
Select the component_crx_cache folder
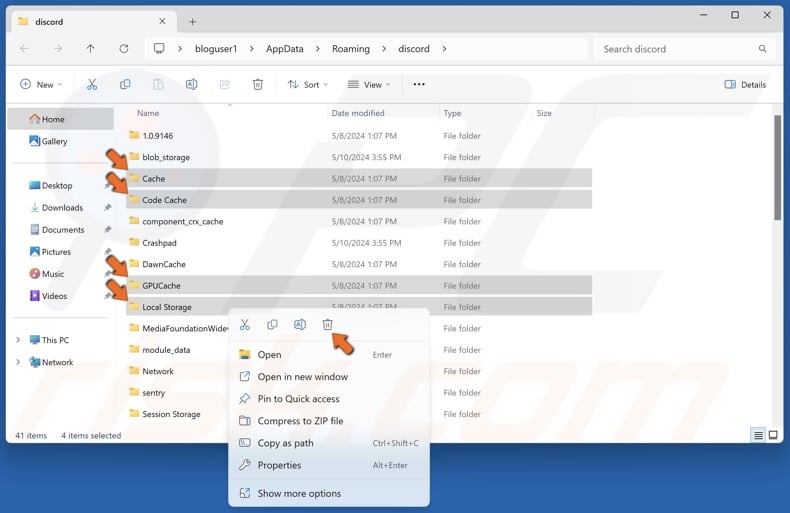[x=359, y=221]
